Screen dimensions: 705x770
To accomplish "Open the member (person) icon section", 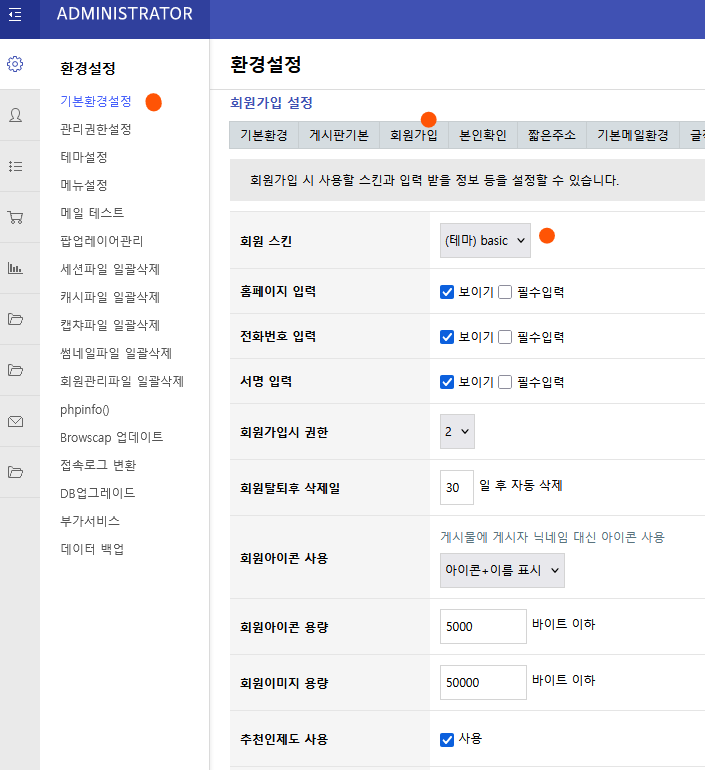I will tap(15, 115).
